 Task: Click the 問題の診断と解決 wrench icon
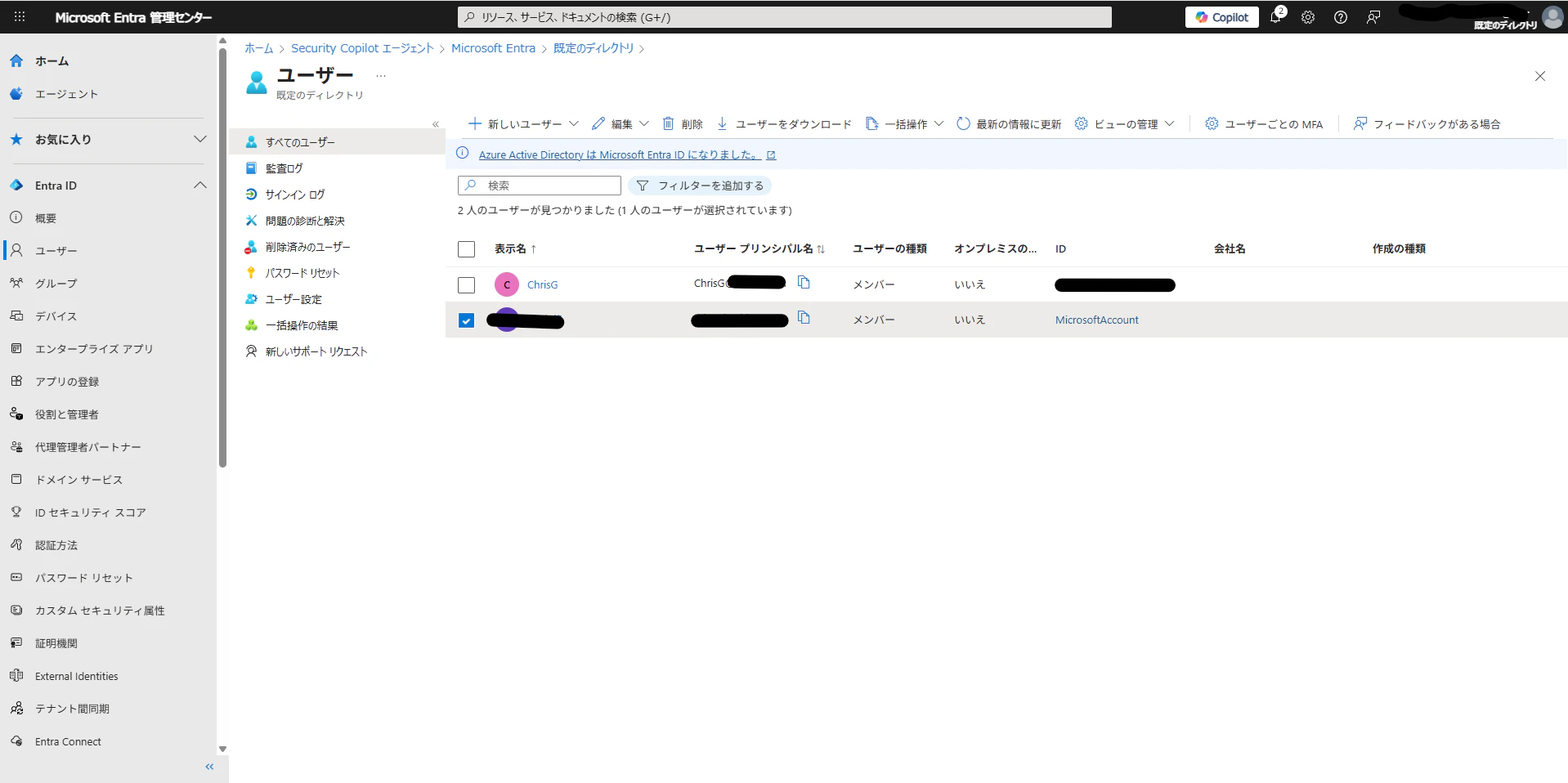click(252, 220)
